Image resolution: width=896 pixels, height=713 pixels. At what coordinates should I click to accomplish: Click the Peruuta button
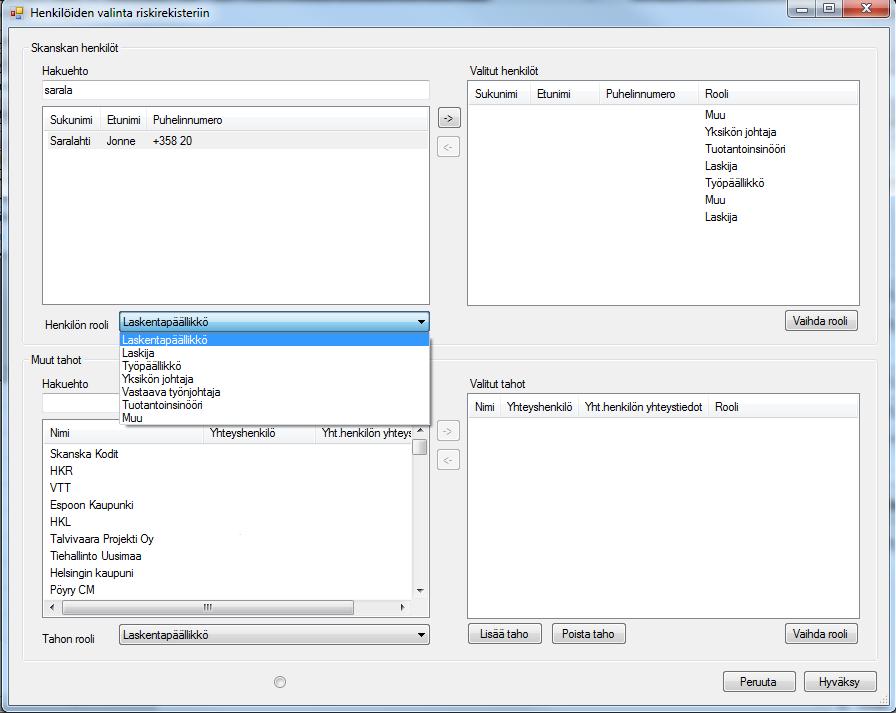[759, 682]
